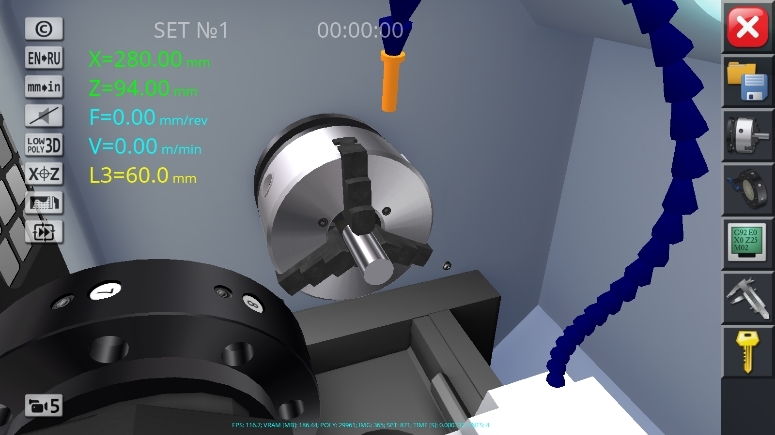Screen dimensions: 775x435
Task: Toggle Low Poly 3D rendering mode
Action: coord(44,144)
